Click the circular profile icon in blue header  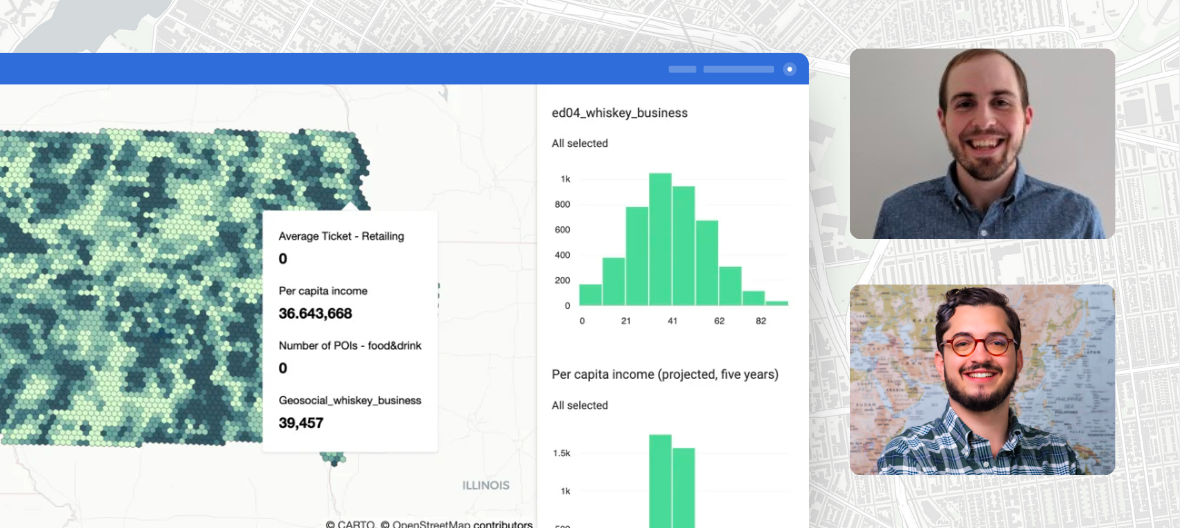tap(789, 69)
